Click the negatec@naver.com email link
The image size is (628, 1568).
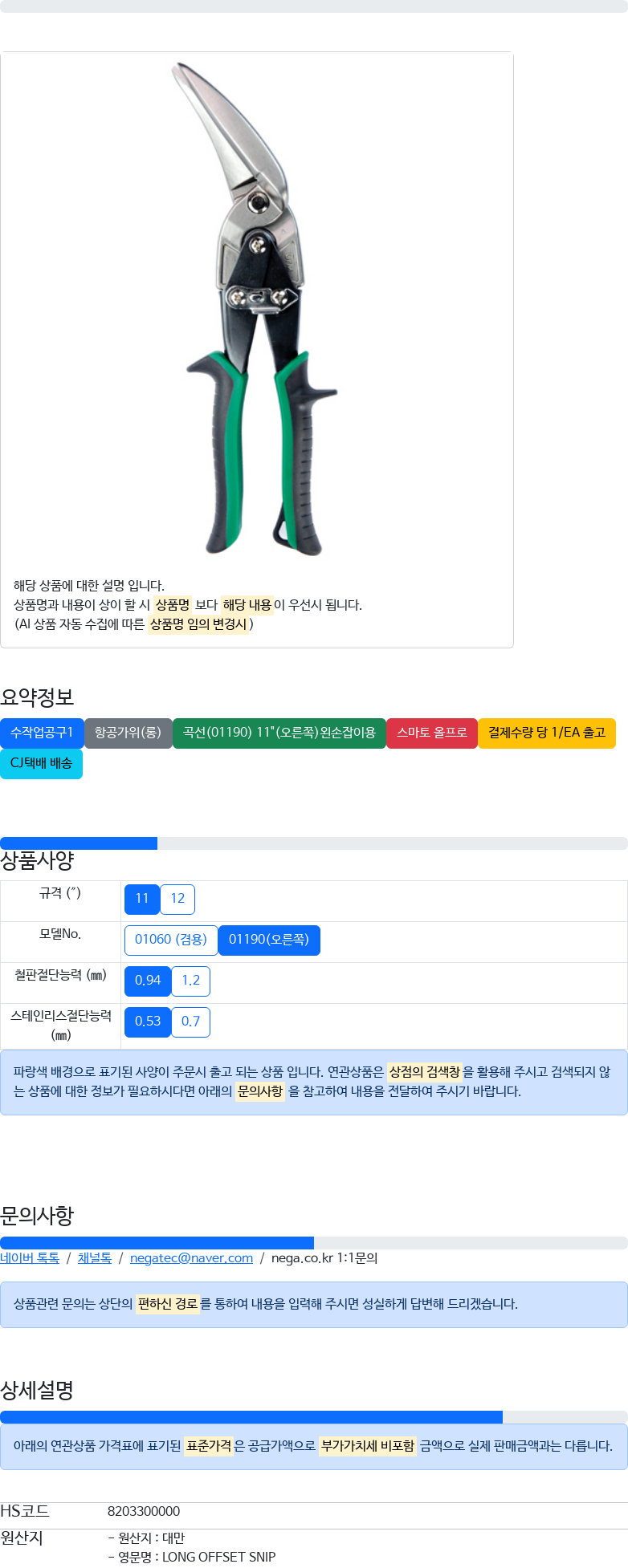pyautogui.click(x=191, y=1258)
